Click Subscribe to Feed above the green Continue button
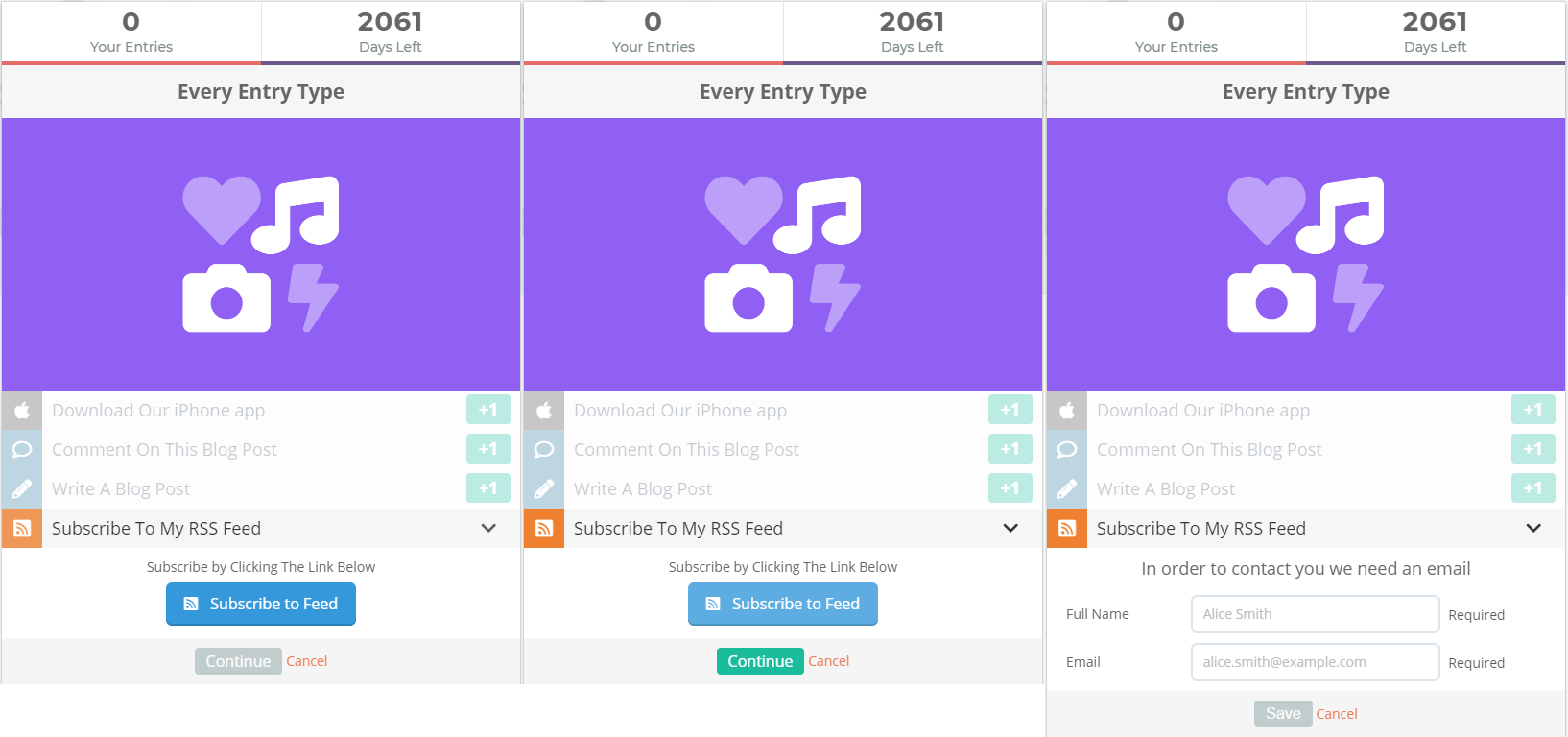Image resolution: width=1568 pixels, height=737 pixels. (x=783, y=604)
